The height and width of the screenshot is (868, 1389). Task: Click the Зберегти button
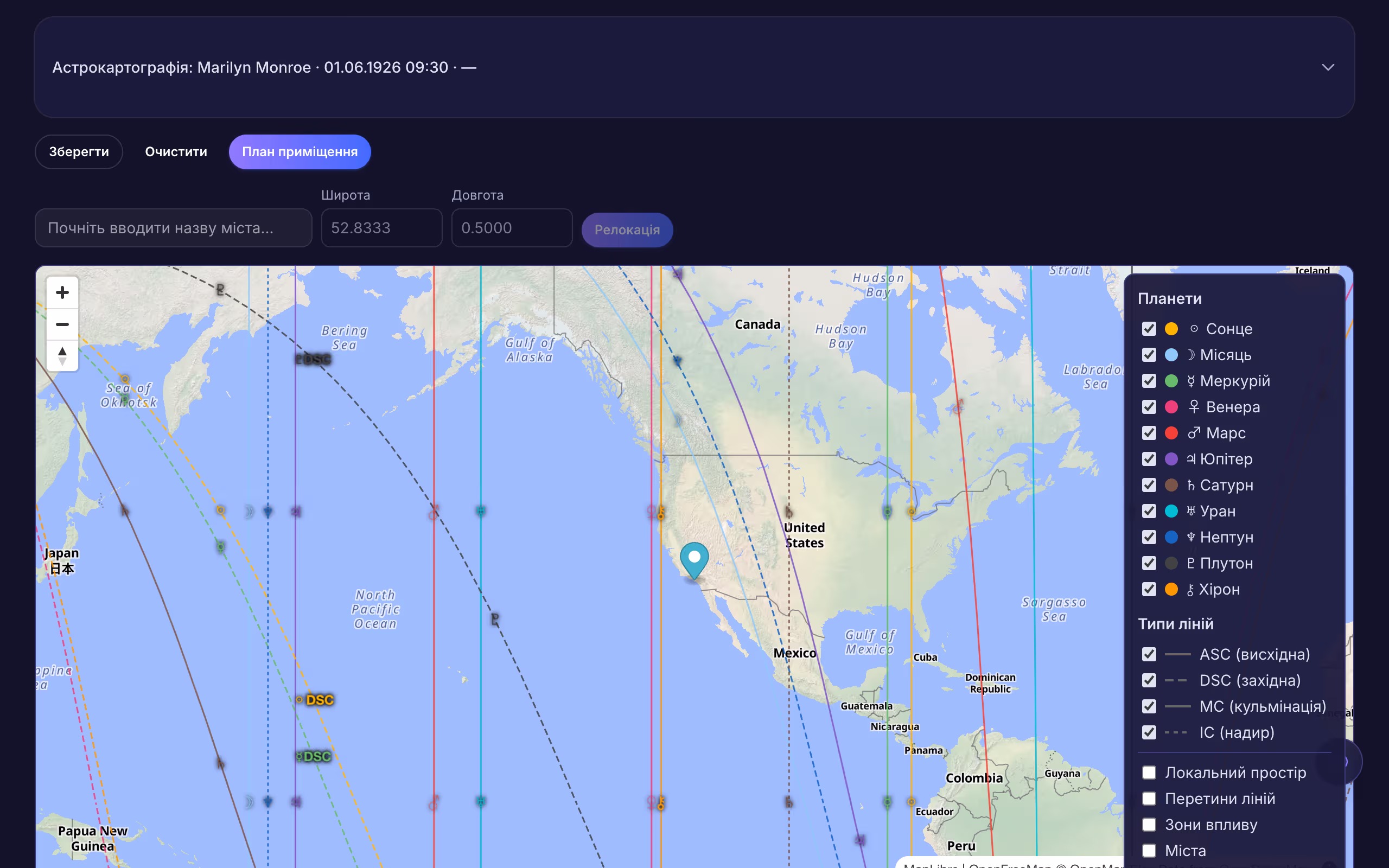click(79, 151)
